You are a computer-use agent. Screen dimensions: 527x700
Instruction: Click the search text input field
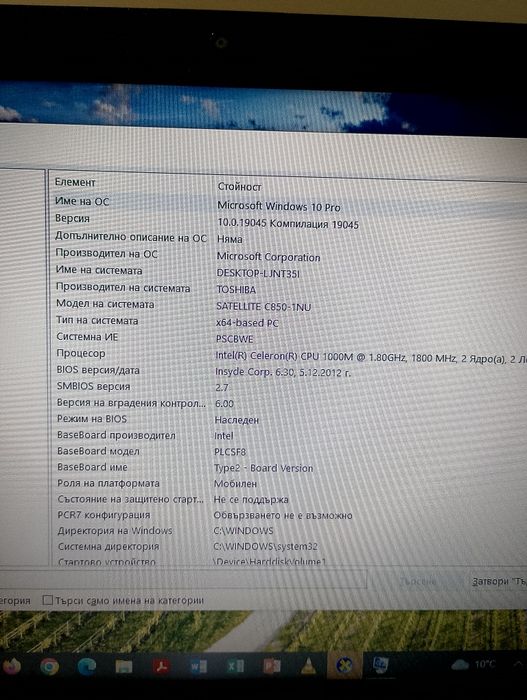coord(183,579)
